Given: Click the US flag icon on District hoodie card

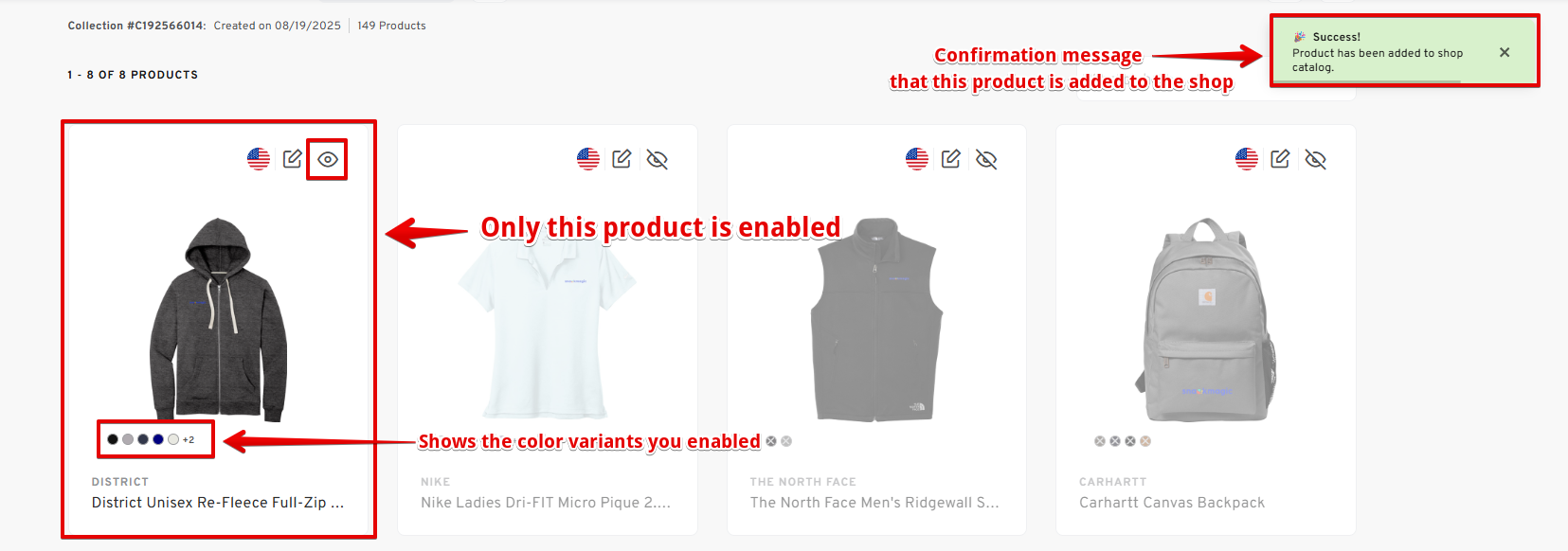Looking at the screenshot, I should tap(259, 159).
